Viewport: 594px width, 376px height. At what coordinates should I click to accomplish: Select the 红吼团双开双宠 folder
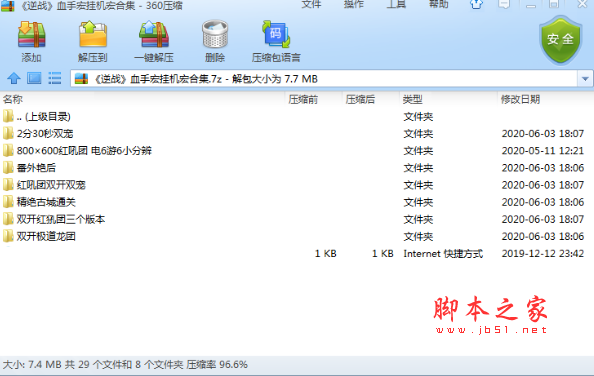tap(297, 185)
